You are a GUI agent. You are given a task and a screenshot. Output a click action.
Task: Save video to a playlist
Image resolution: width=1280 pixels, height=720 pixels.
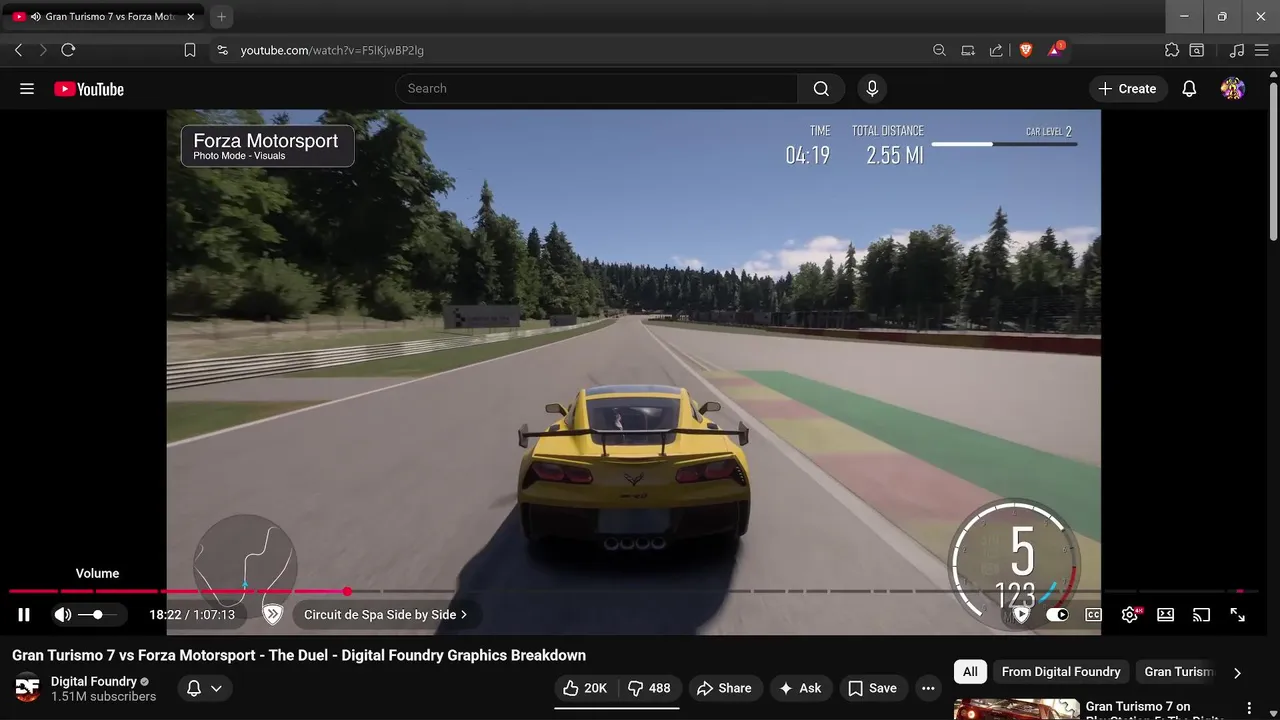(873, 688)
